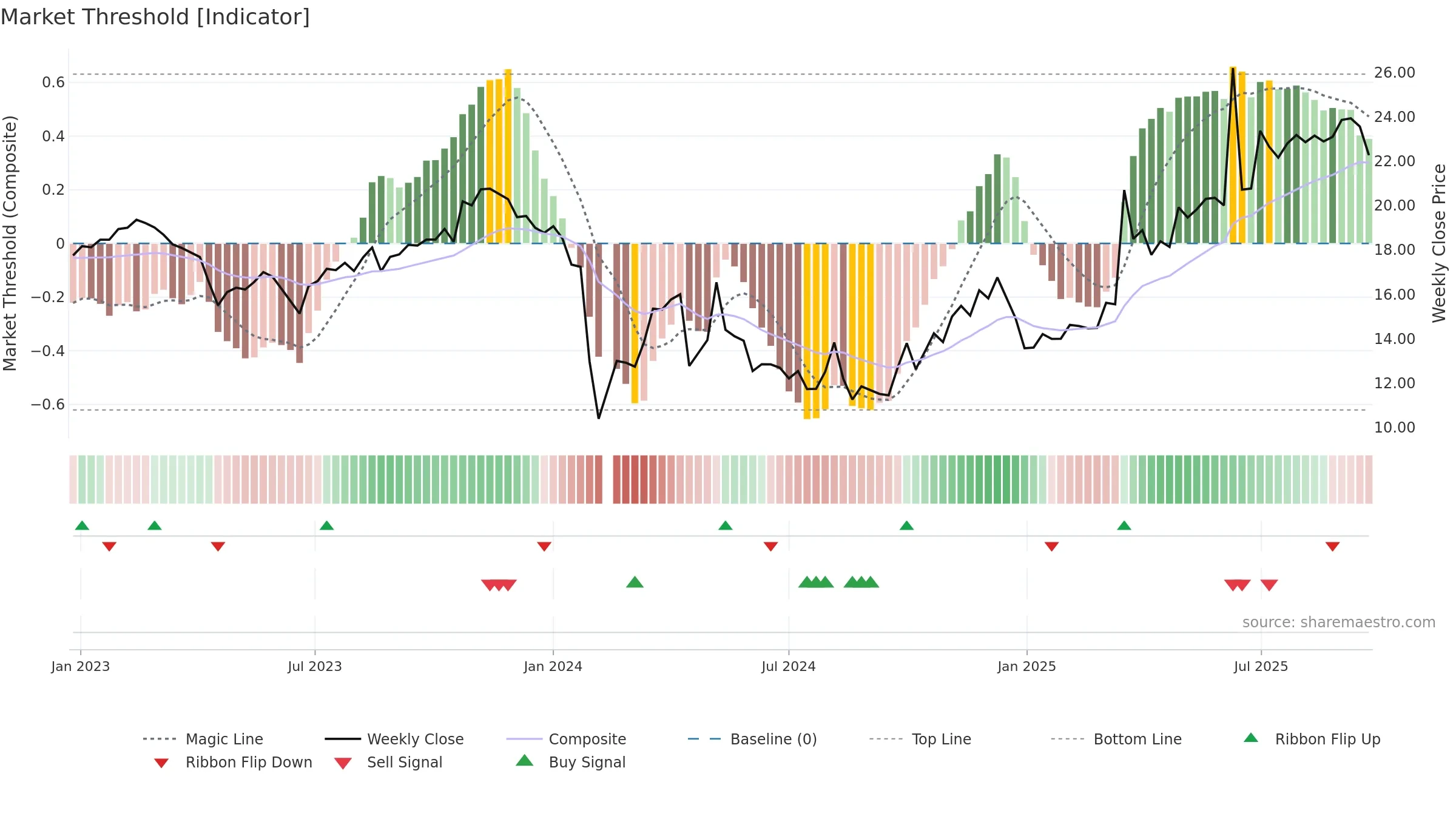The width and height of the screenshot is (1456, 819).
Task: Click the Jan 2024 x-axis label
Action: tap(553, 667)
